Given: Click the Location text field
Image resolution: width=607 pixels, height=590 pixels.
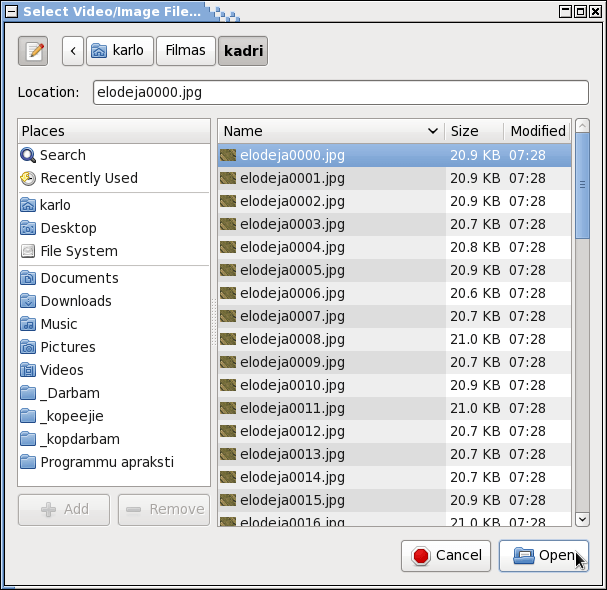Looking at the screenshot, I should pyautogui.click(x=341, y=93).
